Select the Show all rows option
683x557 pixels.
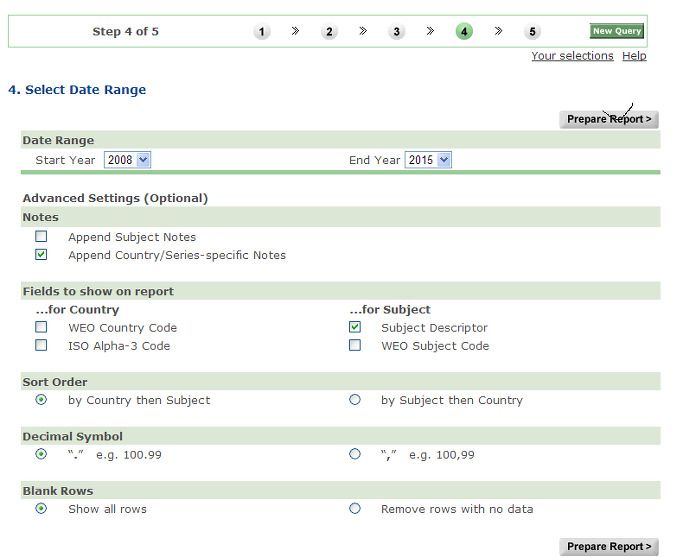(41, 508)
